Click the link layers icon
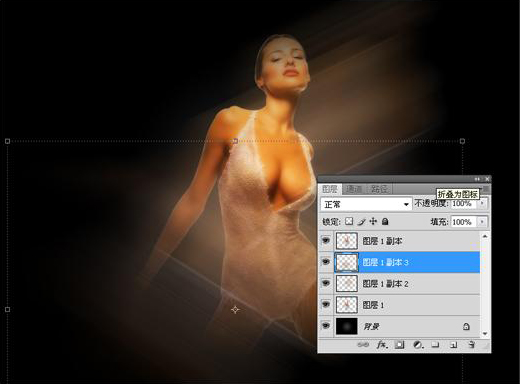The image size is (520, 384). [363, 345]
